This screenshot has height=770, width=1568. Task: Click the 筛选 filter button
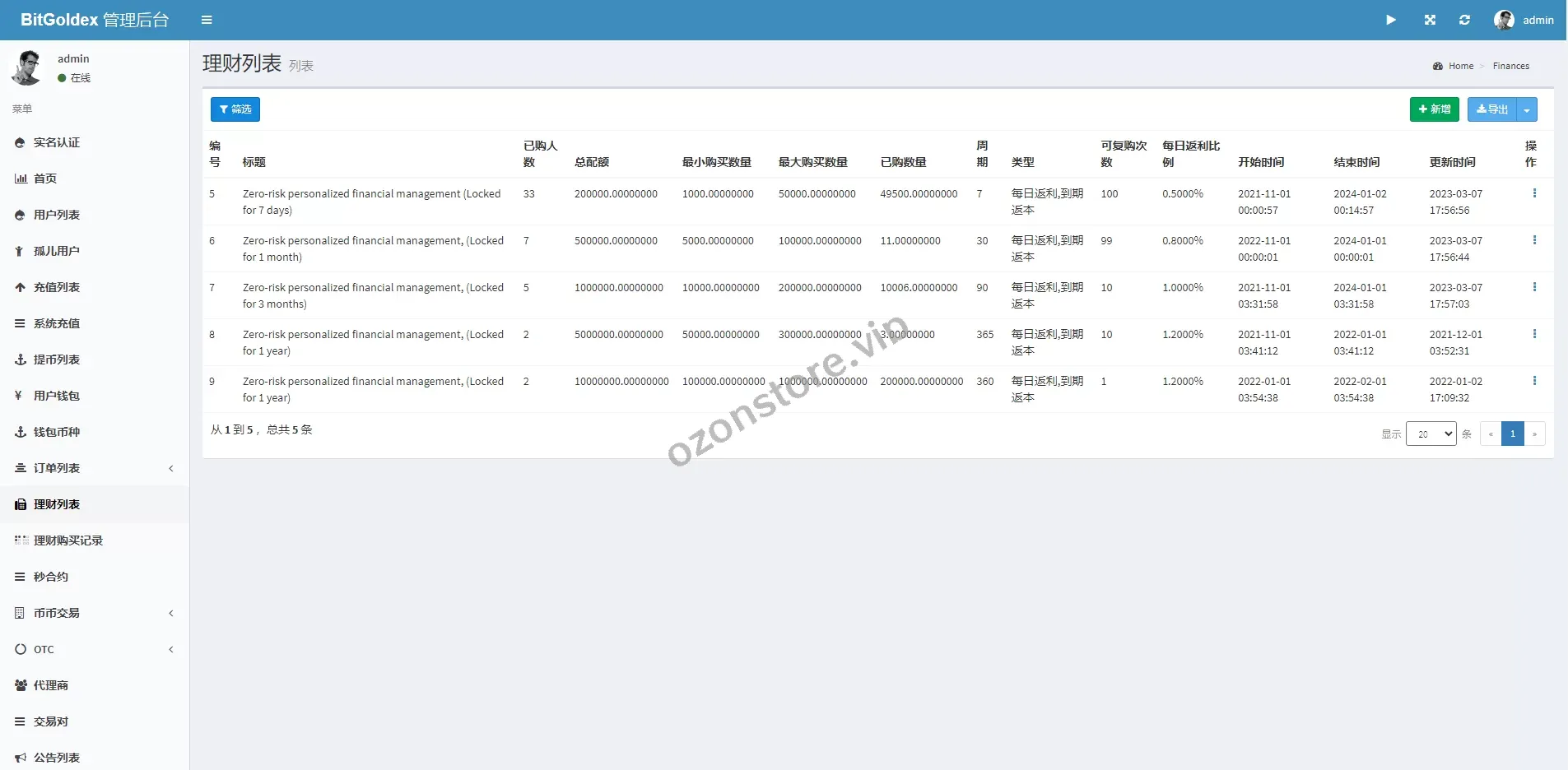click(235, 109)
